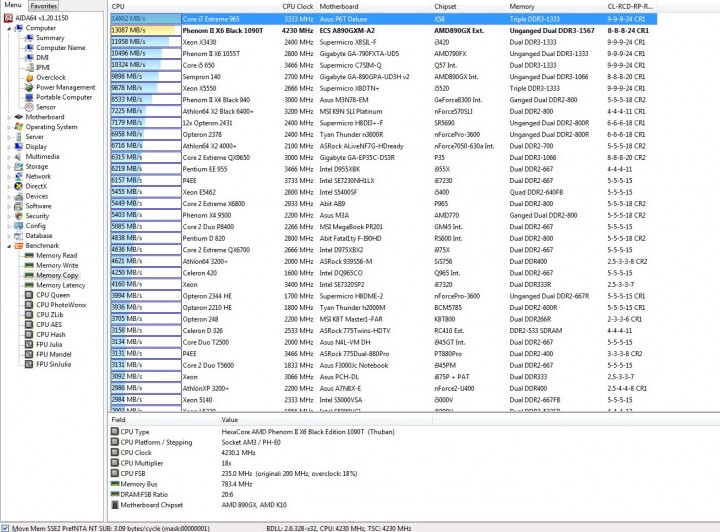The width and height of the screenshot is (720, 532).
Task: Open the Memory Latency benchmark
Action: (61, 285)
